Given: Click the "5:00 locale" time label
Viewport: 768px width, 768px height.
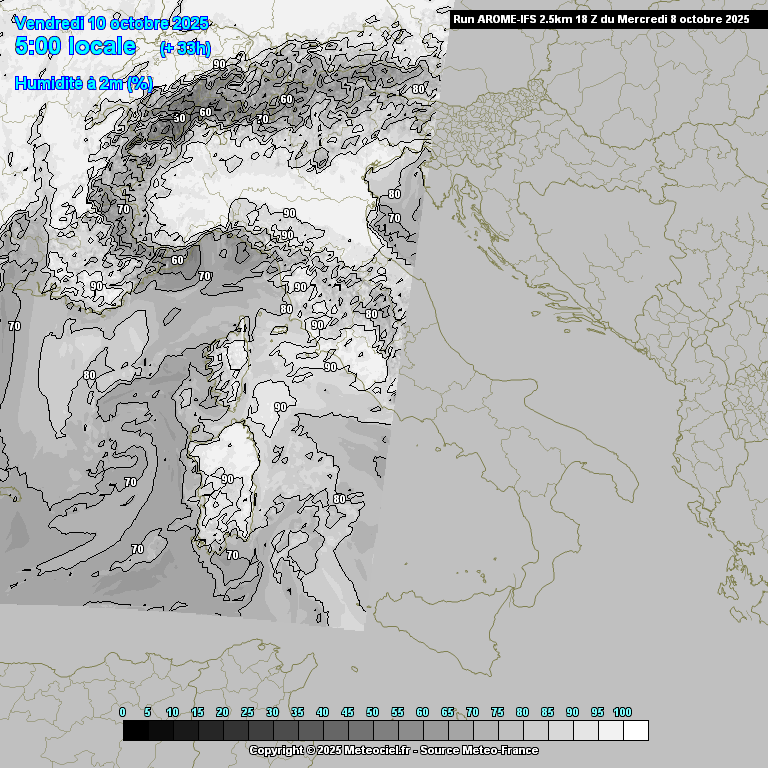Looking at the screenshot, I should (x=75, y=46).
